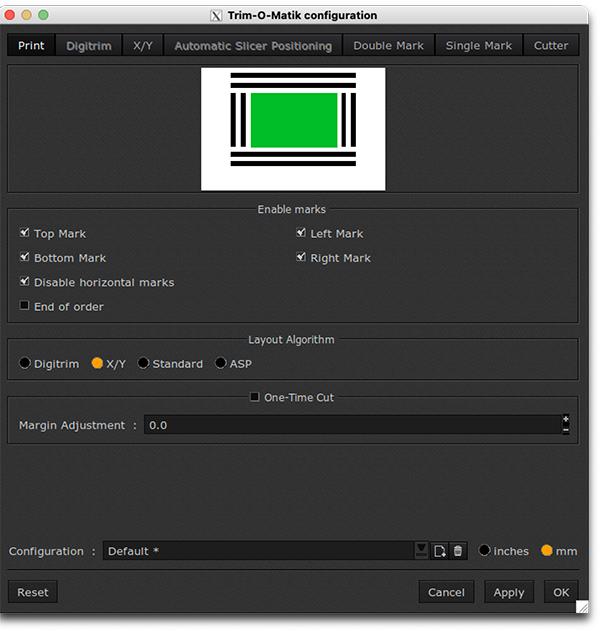Open the X/Y tab
Screen dimensions: 600x631
point(143,45)
